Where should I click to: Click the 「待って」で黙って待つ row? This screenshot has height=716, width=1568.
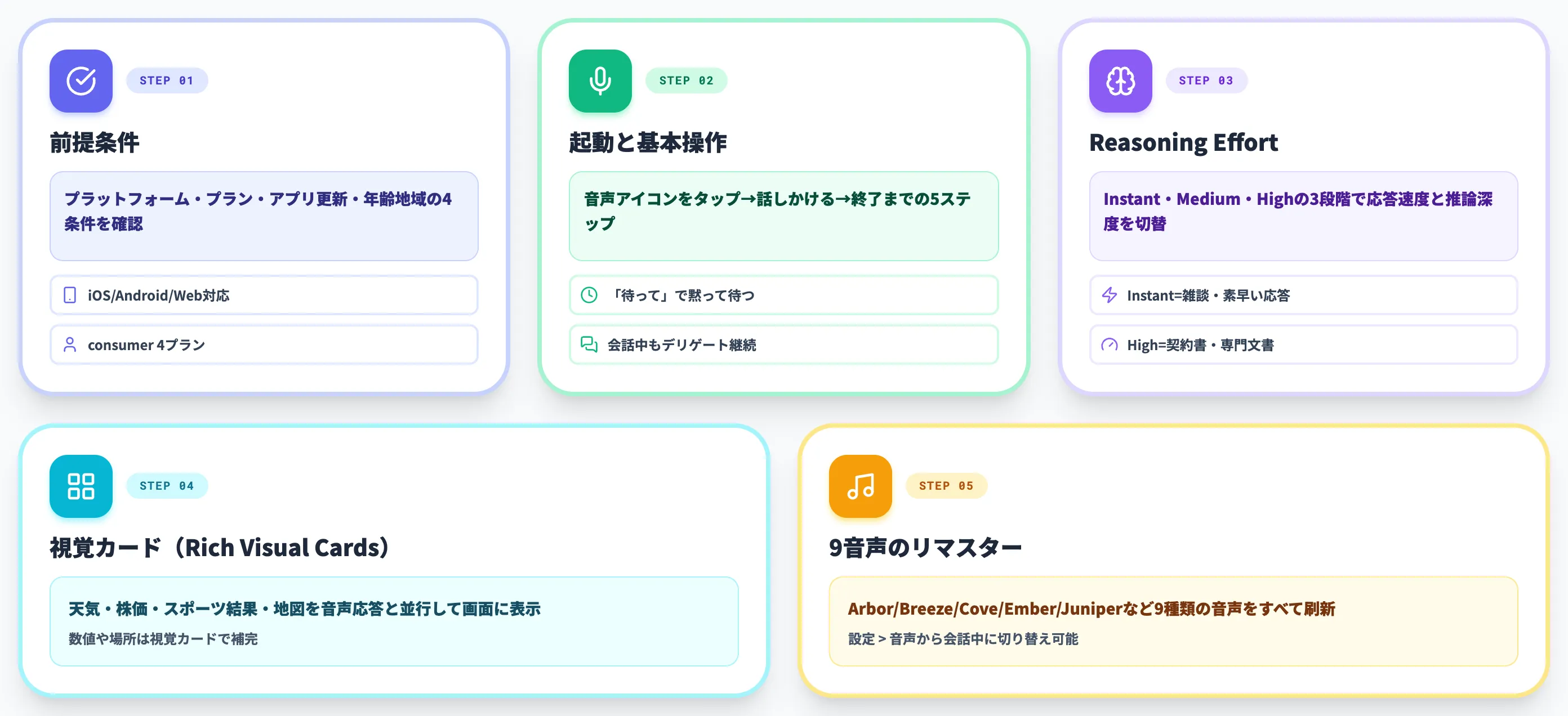pos(783,295)
